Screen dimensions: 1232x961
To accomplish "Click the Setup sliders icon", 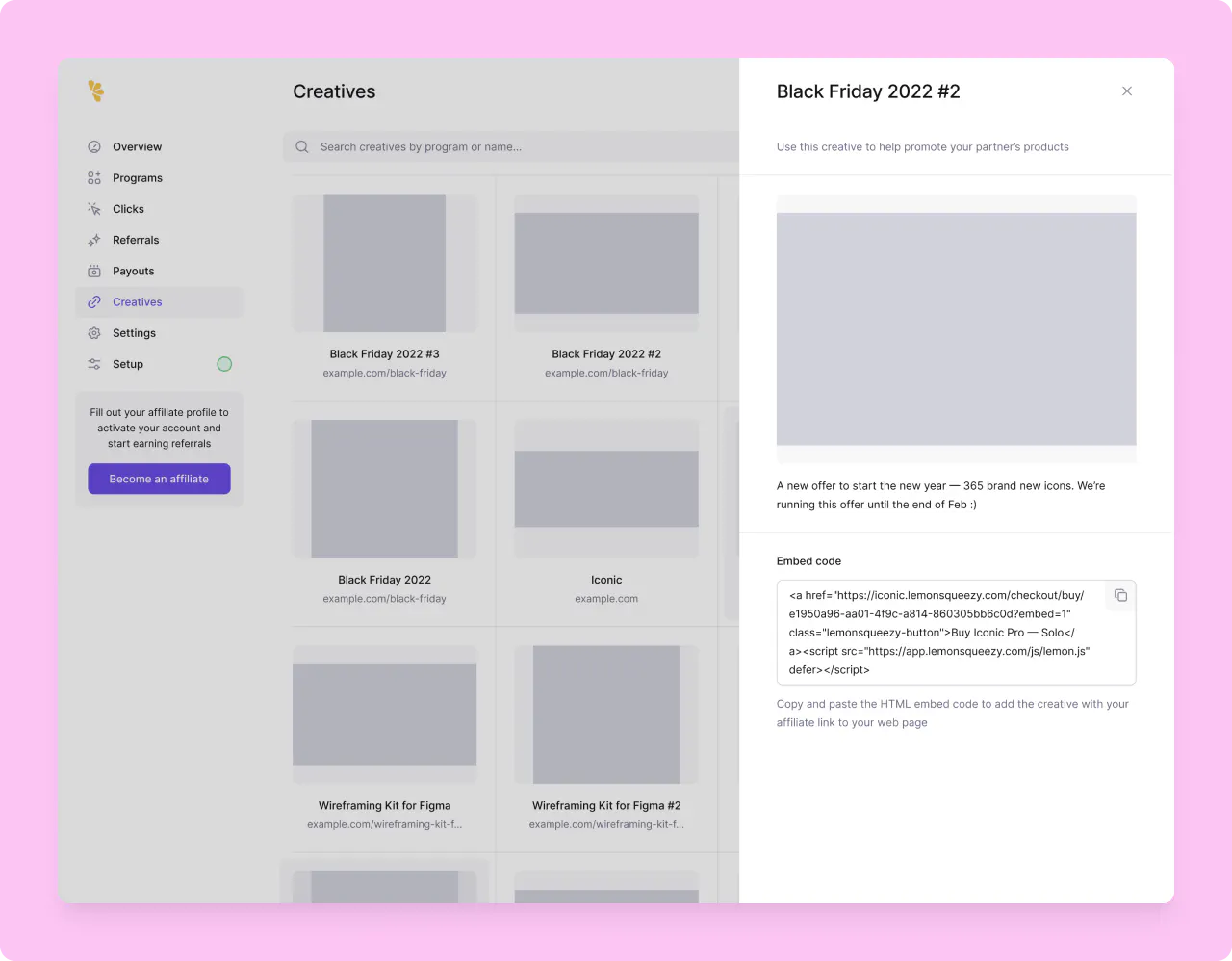I will [94, 364].
